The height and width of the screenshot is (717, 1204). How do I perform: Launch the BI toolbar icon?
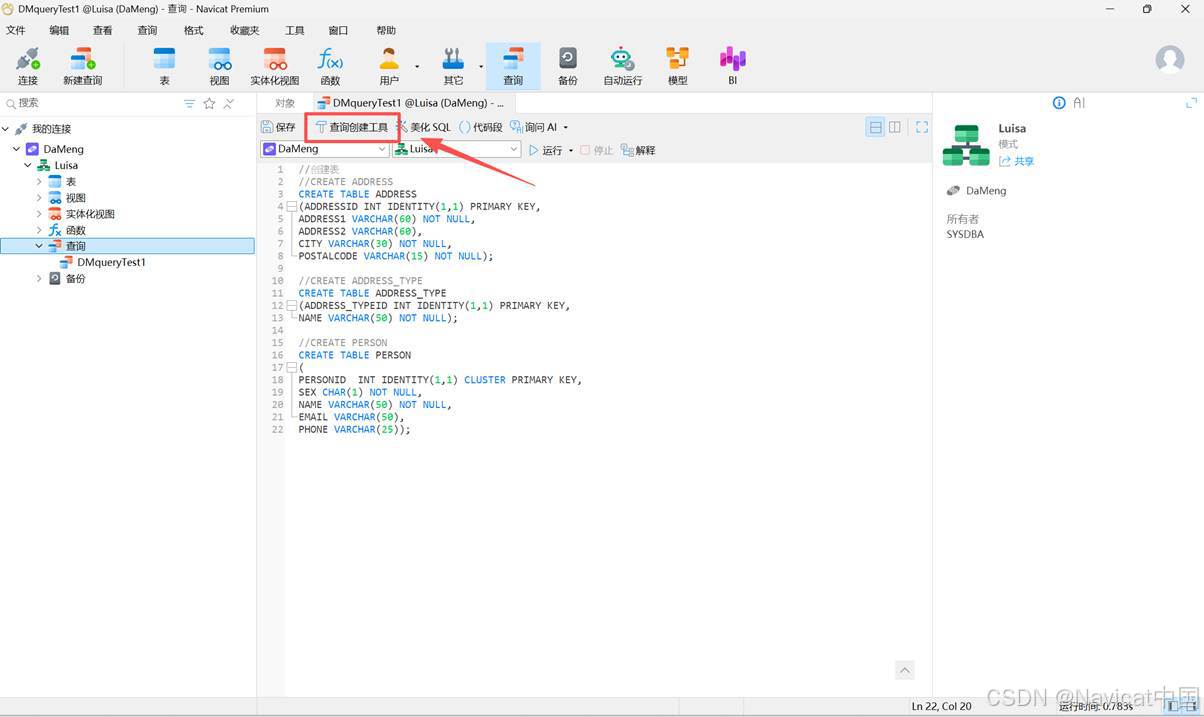coord(732,66)
